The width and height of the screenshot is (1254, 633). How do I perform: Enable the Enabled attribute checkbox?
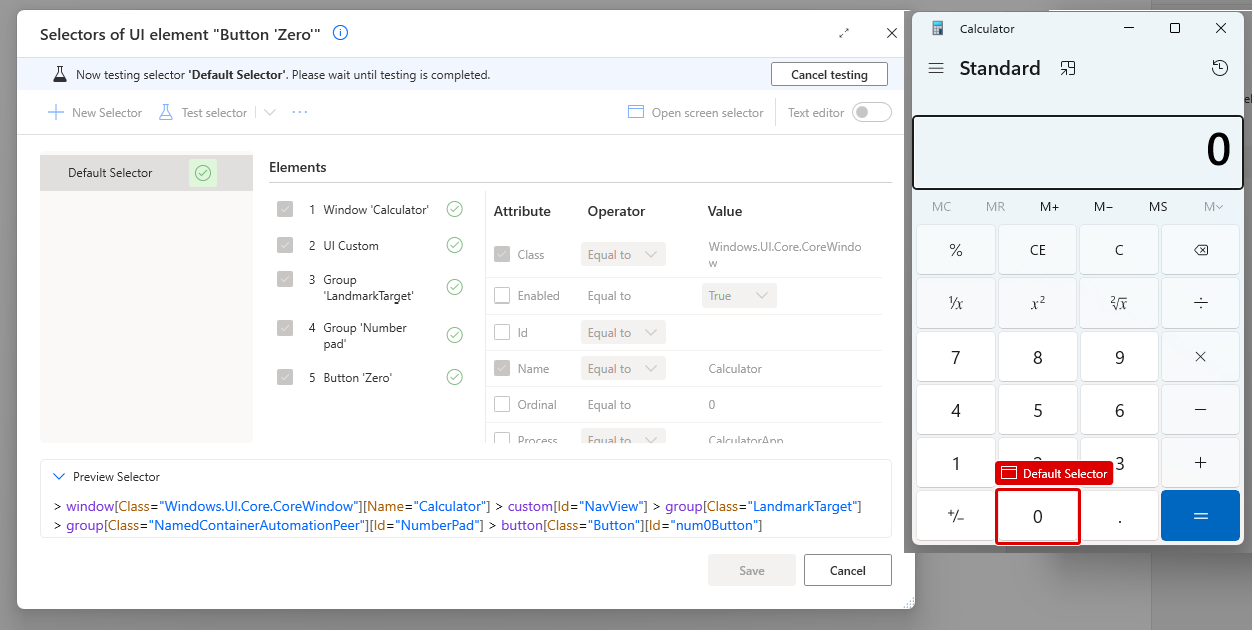click(502, 295)
